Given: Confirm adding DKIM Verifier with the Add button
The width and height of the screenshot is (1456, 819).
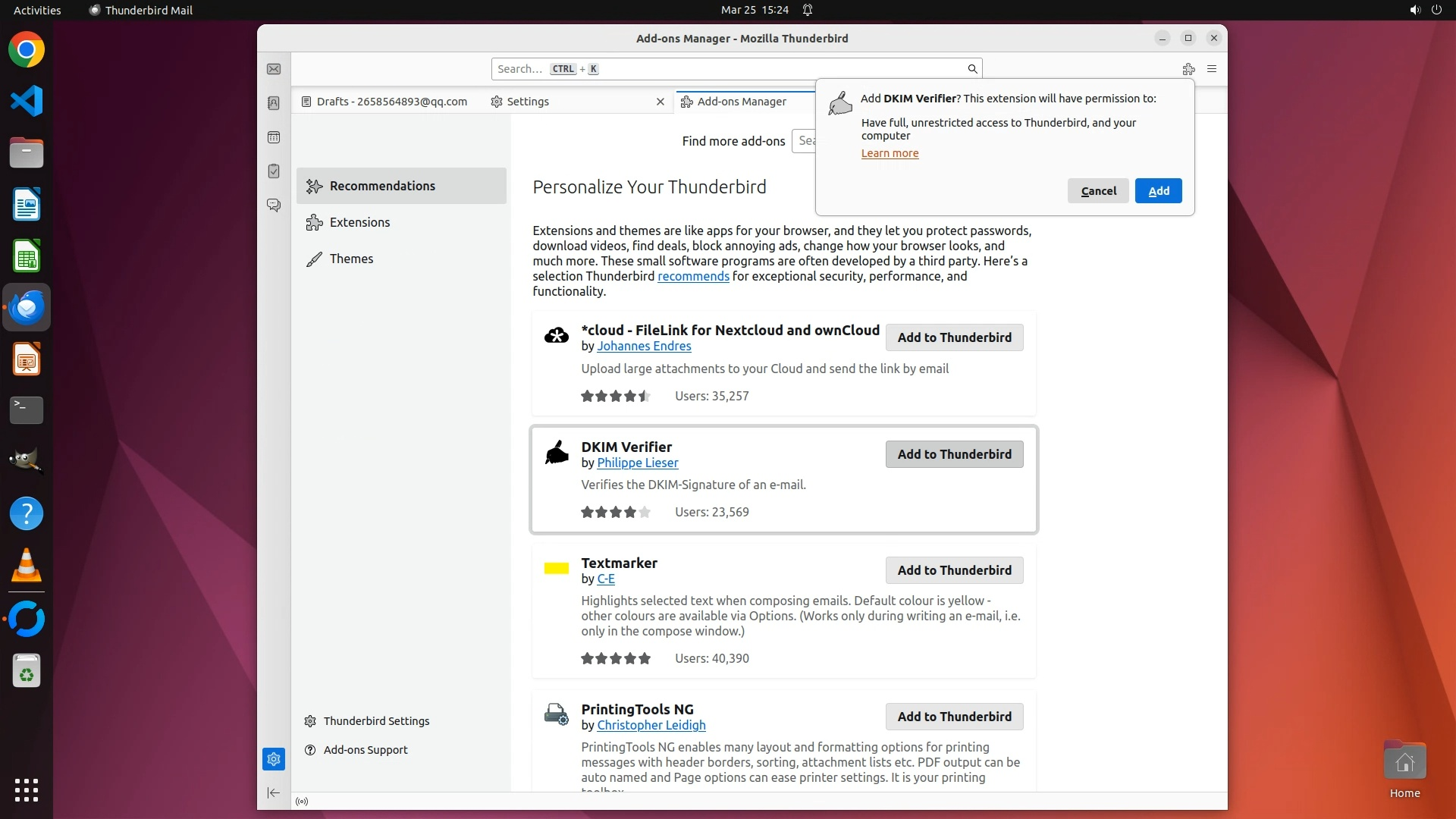Looking at the screenshot, I should (x=1158, y=191).
